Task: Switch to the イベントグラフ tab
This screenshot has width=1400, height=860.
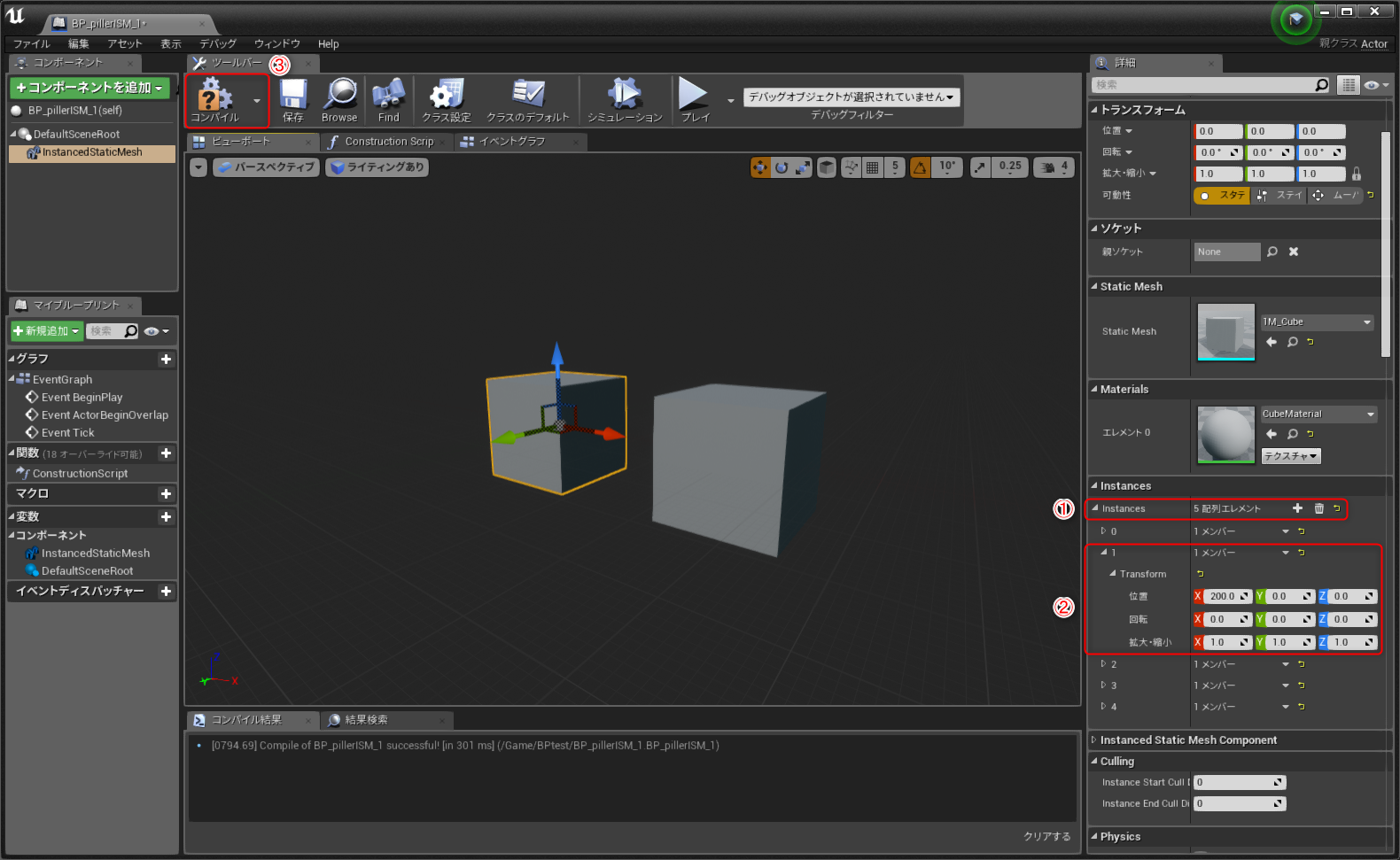Action: [x=521, y=142]
